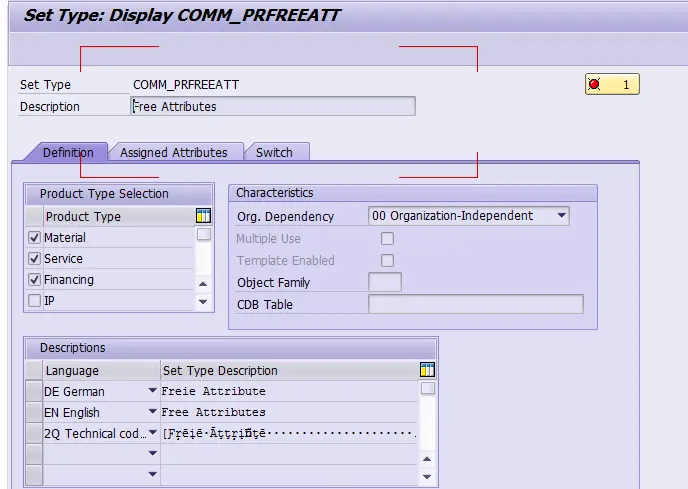Screen dimensions: 688x489
Task: Click the 'Free Attributes' English description cell
Action: click(289, 412)
